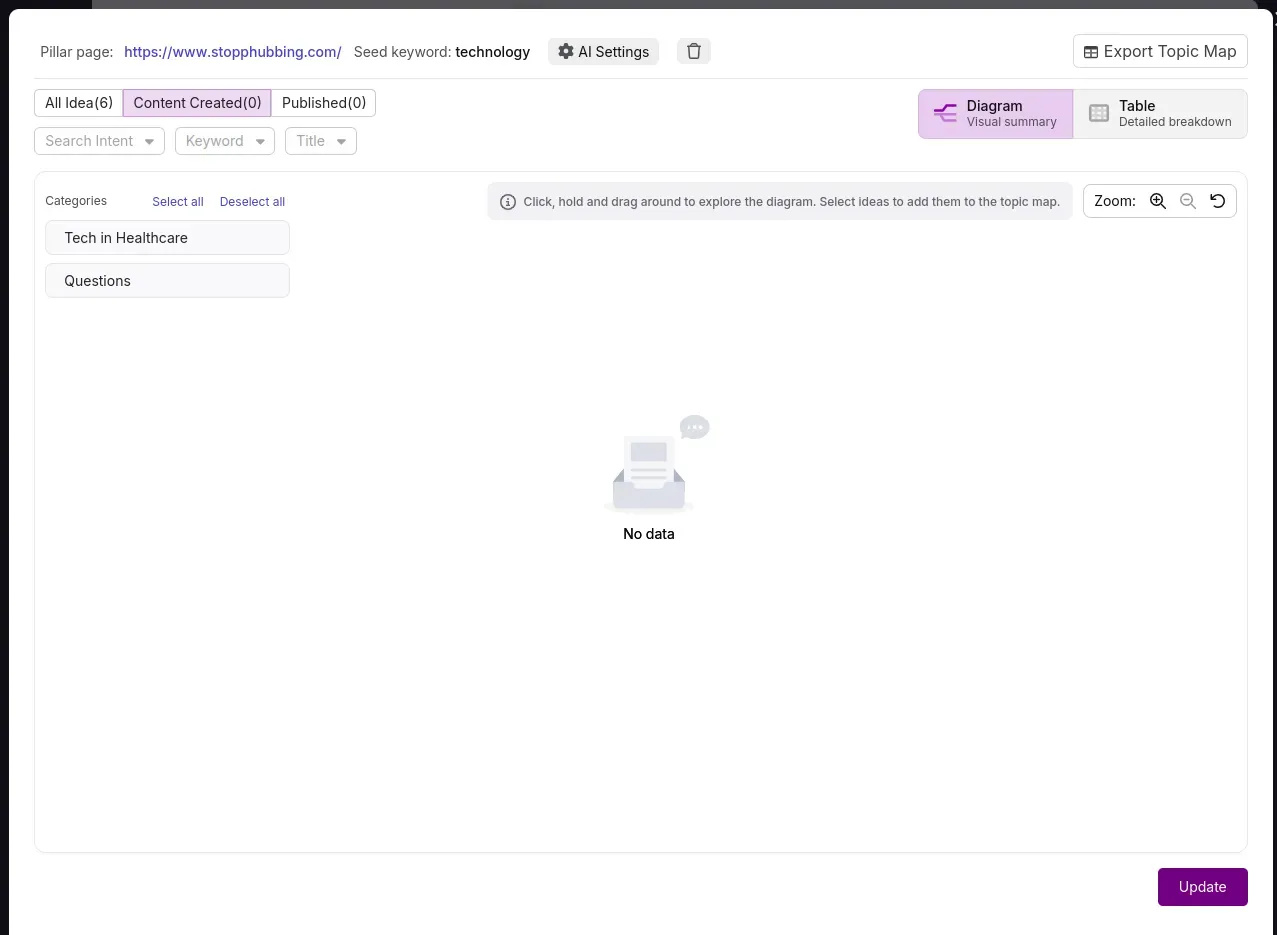Open AI Settings with the gear icon
The image size is (1277, 935).
pos(603,52)
